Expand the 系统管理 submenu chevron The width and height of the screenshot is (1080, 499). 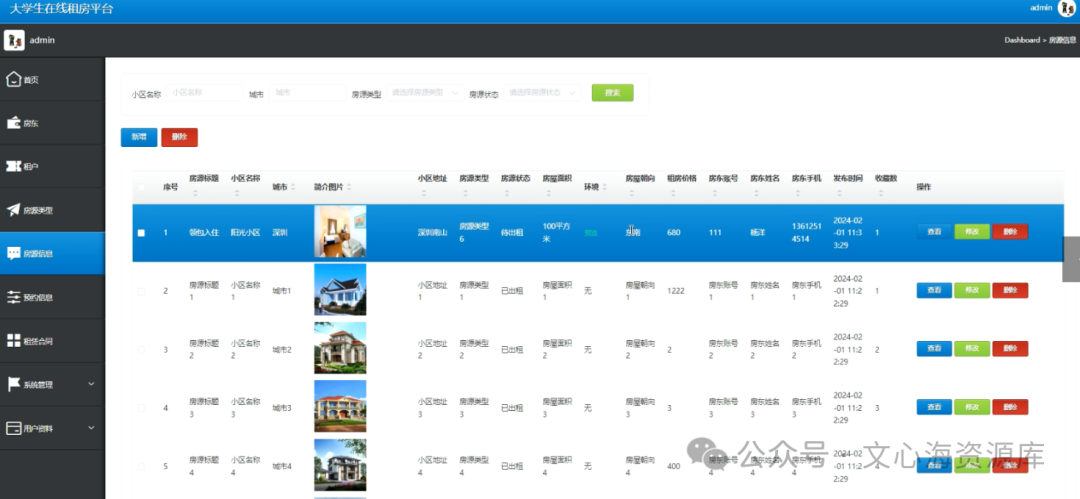pos(92,384)
